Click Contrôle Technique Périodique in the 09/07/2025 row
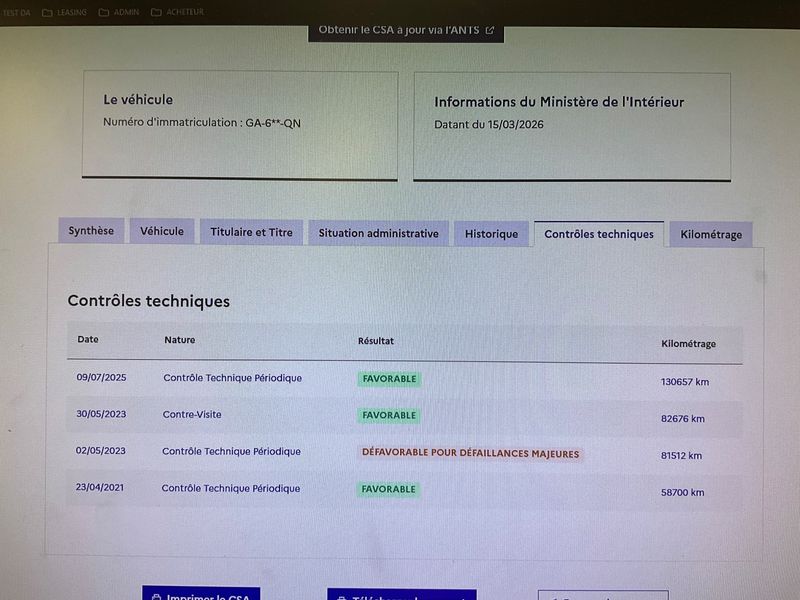The width and height of the screenshot is (800, 600). coord(233,378)
